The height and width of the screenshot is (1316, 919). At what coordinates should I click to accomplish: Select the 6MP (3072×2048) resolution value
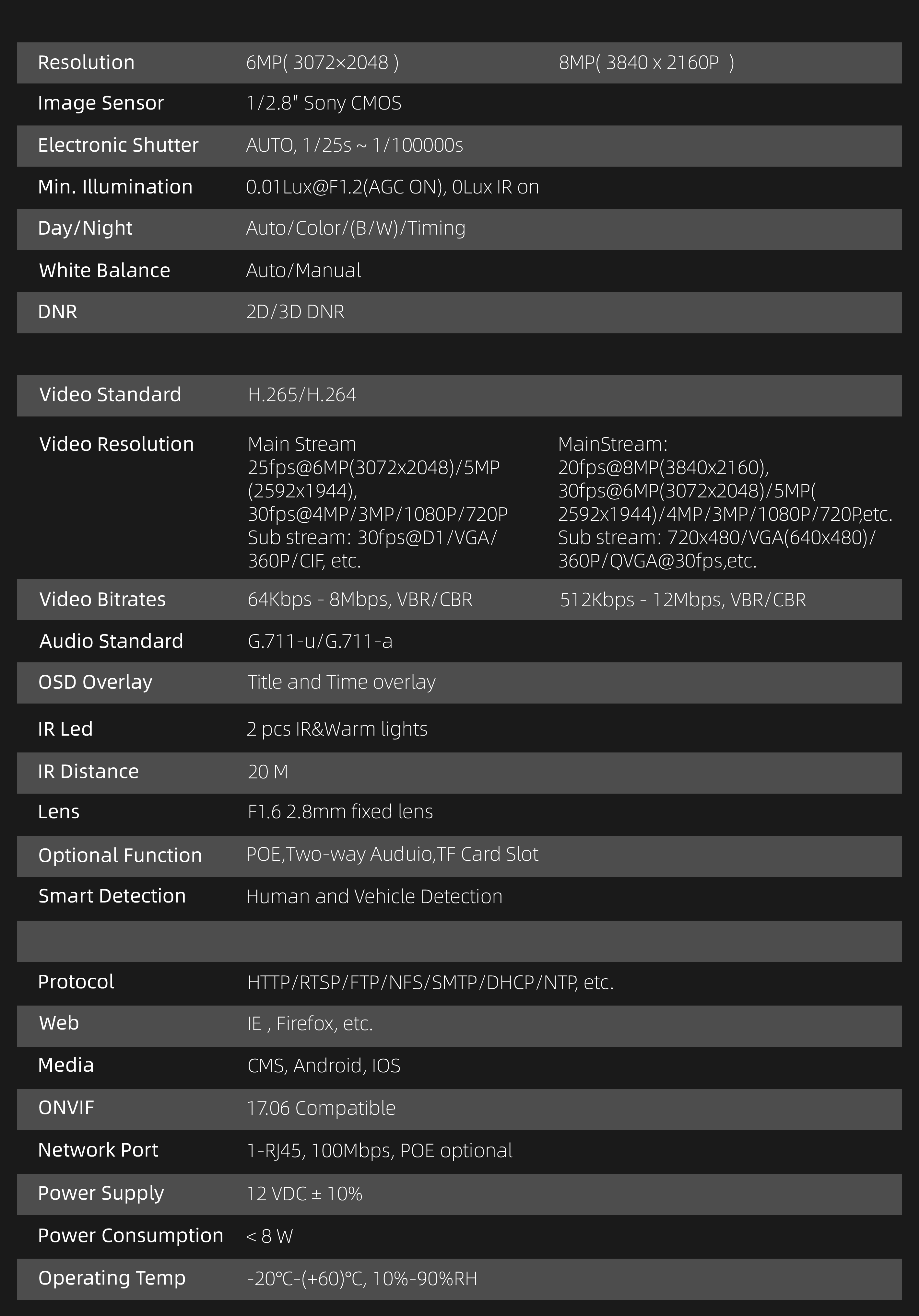click(322, 63)
